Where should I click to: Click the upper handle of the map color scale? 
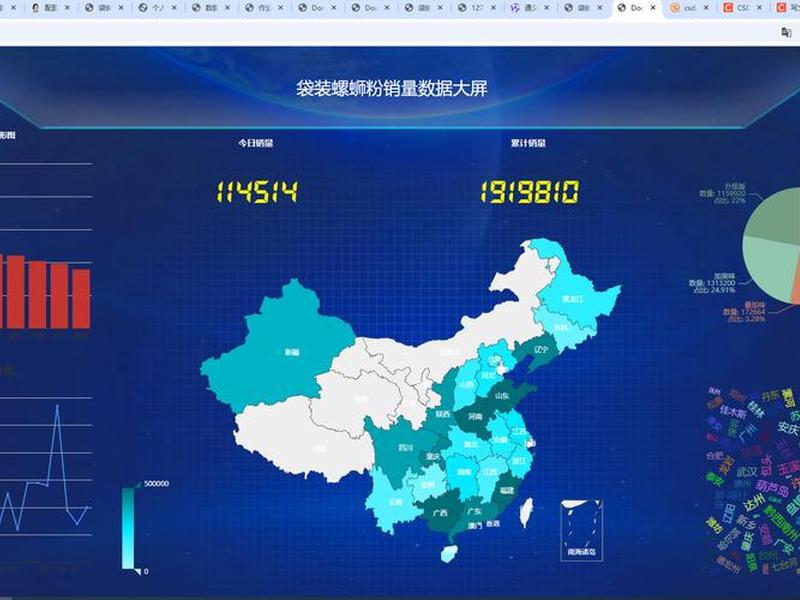click(137, 484)
